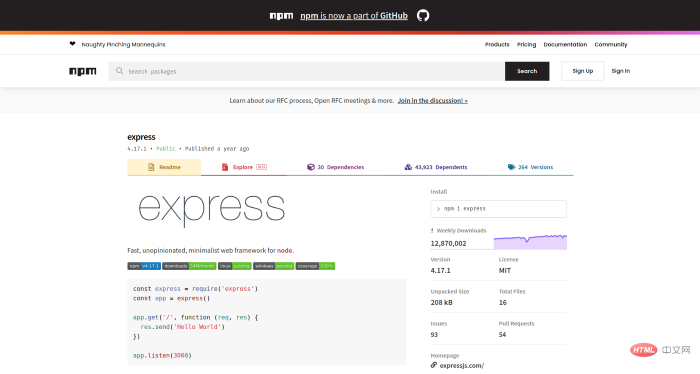Open the Pricing link

click(526, 45)
